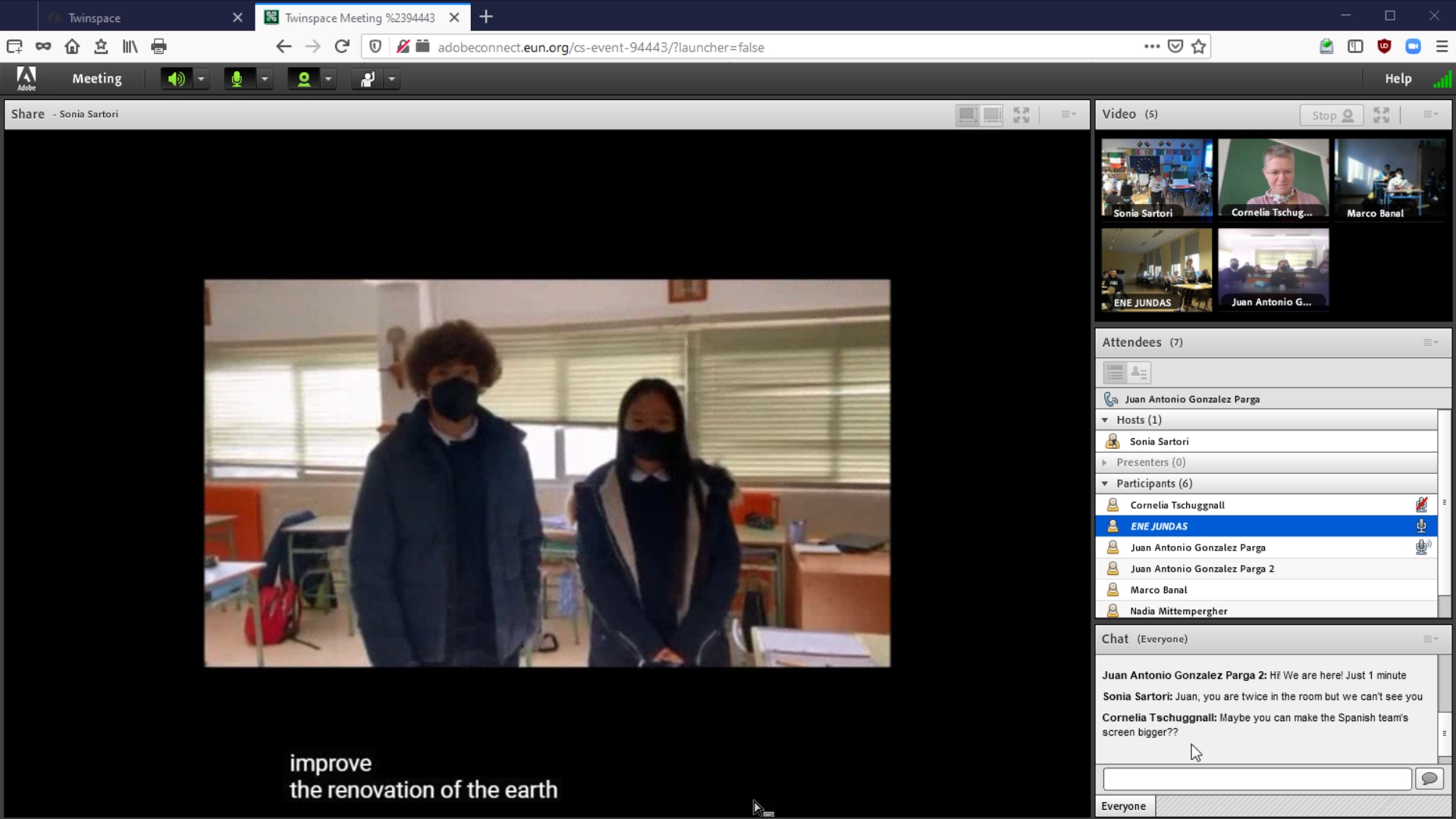Select ENE JUNDAS video thumbnail
This screenshot has width=1456, height=819.
1156,269
